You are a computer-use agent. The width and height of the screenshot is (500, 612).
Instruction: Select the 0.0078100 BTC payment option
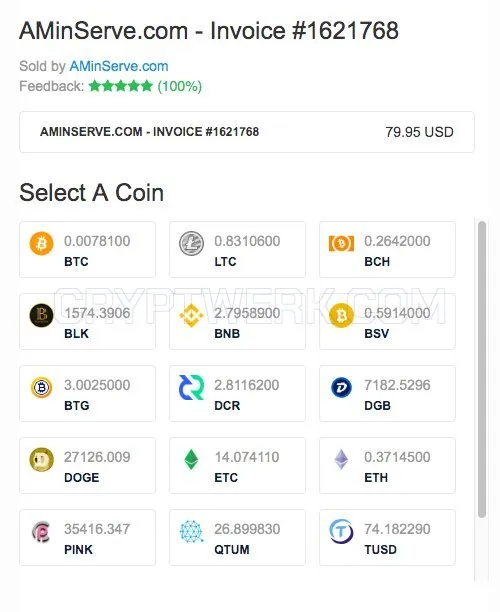87,249
